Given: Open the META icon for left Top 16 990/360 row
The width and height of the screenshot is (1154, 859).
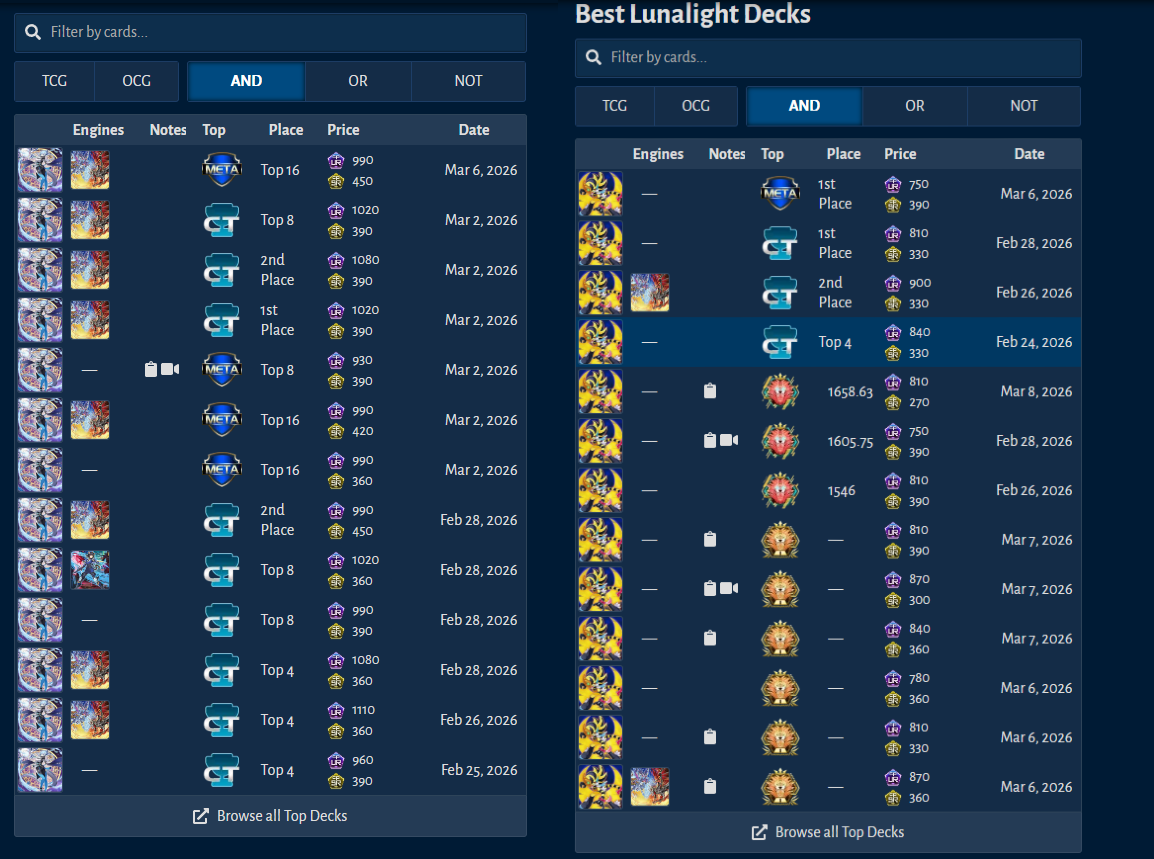Looking at the screenshot, I should [222, 470].
